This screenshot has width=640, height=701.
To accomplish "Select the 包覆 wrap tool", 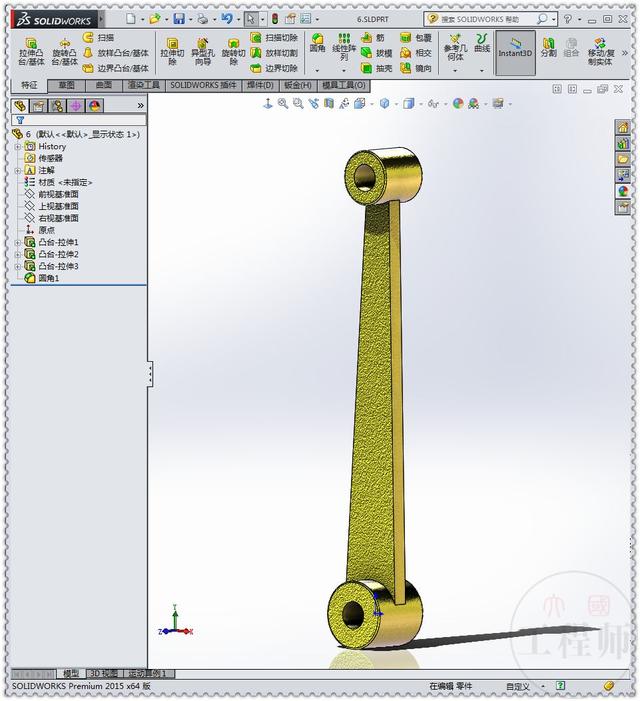I will pyautogui.click(x=416, y=38).
